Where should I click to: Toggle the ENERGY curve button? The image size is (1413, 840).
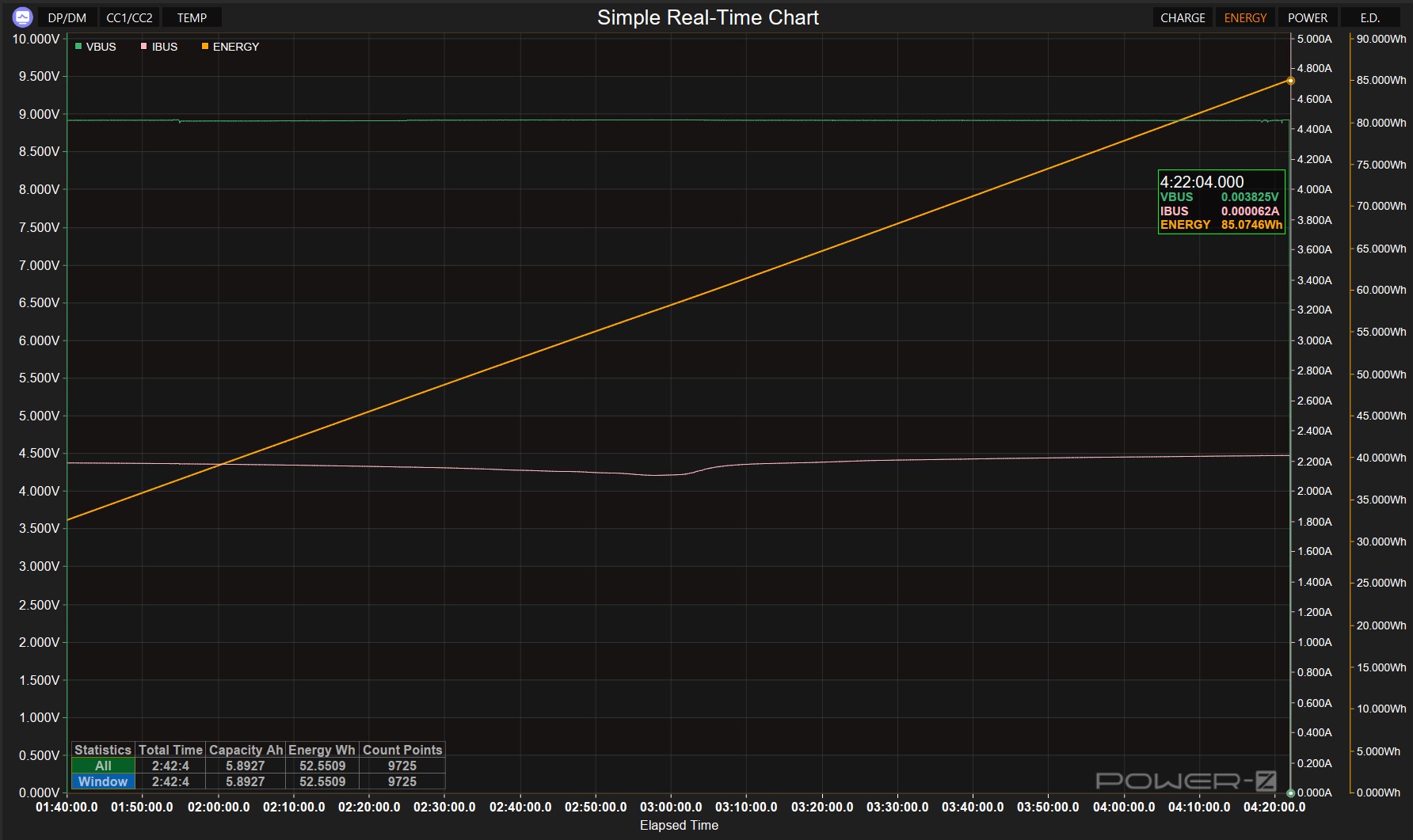coord(1245,17)
